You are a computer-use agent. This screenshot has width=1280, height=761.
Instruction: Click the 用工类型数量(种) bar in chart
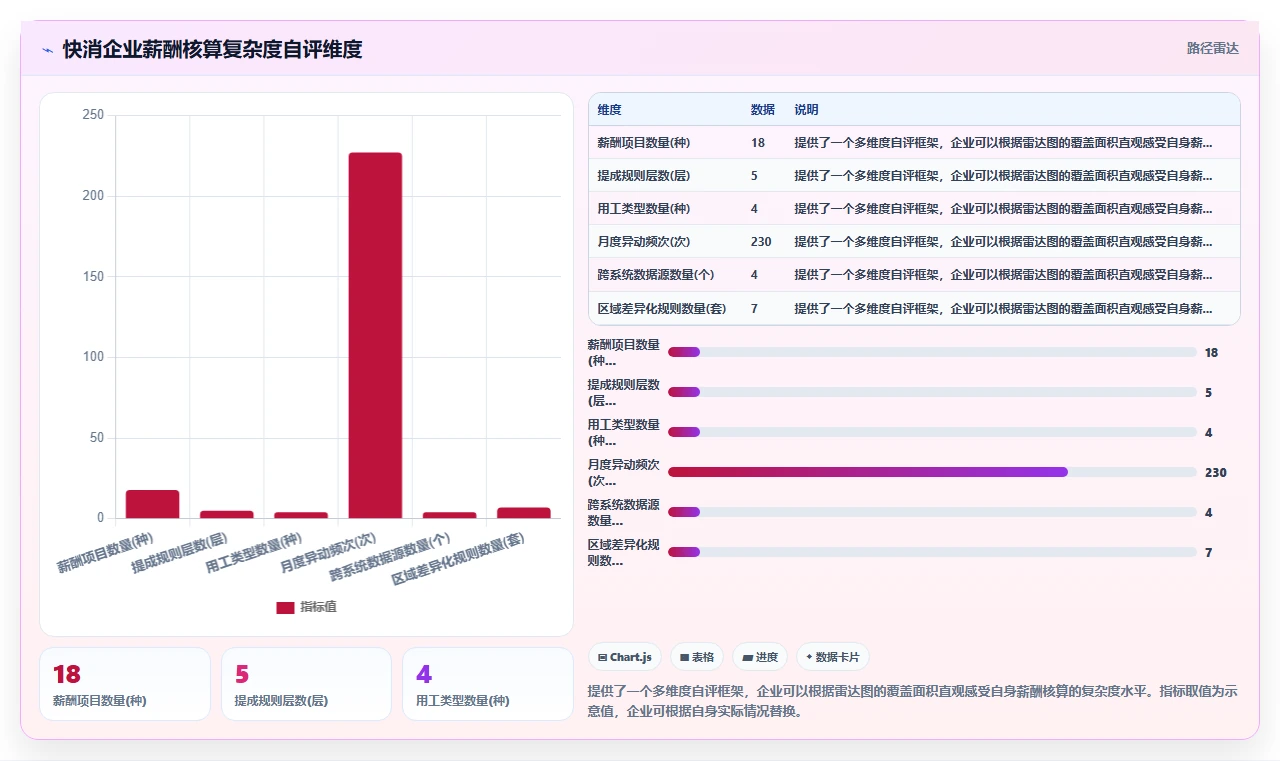[301, 515]
